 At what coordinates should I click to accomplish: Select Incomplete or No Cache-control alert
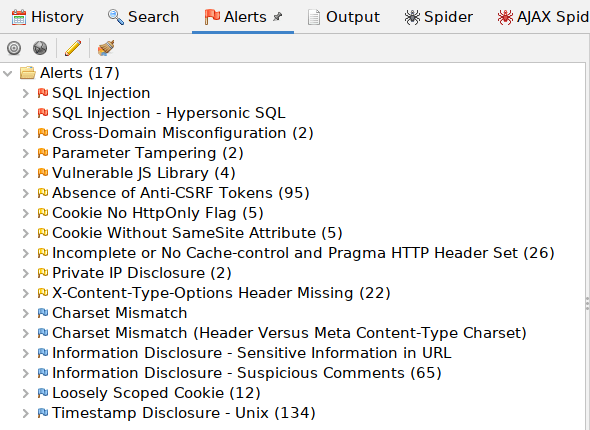coord(303,253)
